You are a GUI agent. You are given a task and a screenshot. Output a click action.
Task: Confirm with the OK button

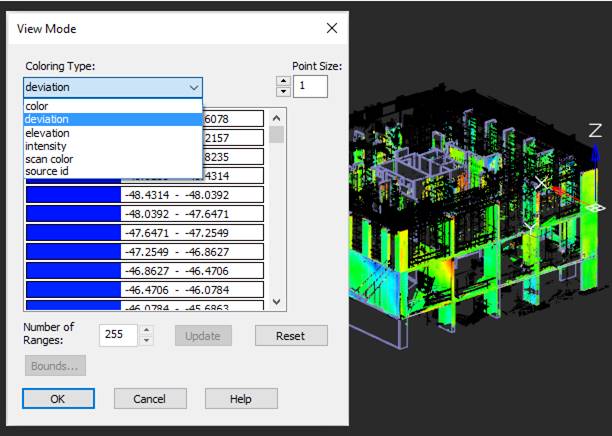[58, 399]
